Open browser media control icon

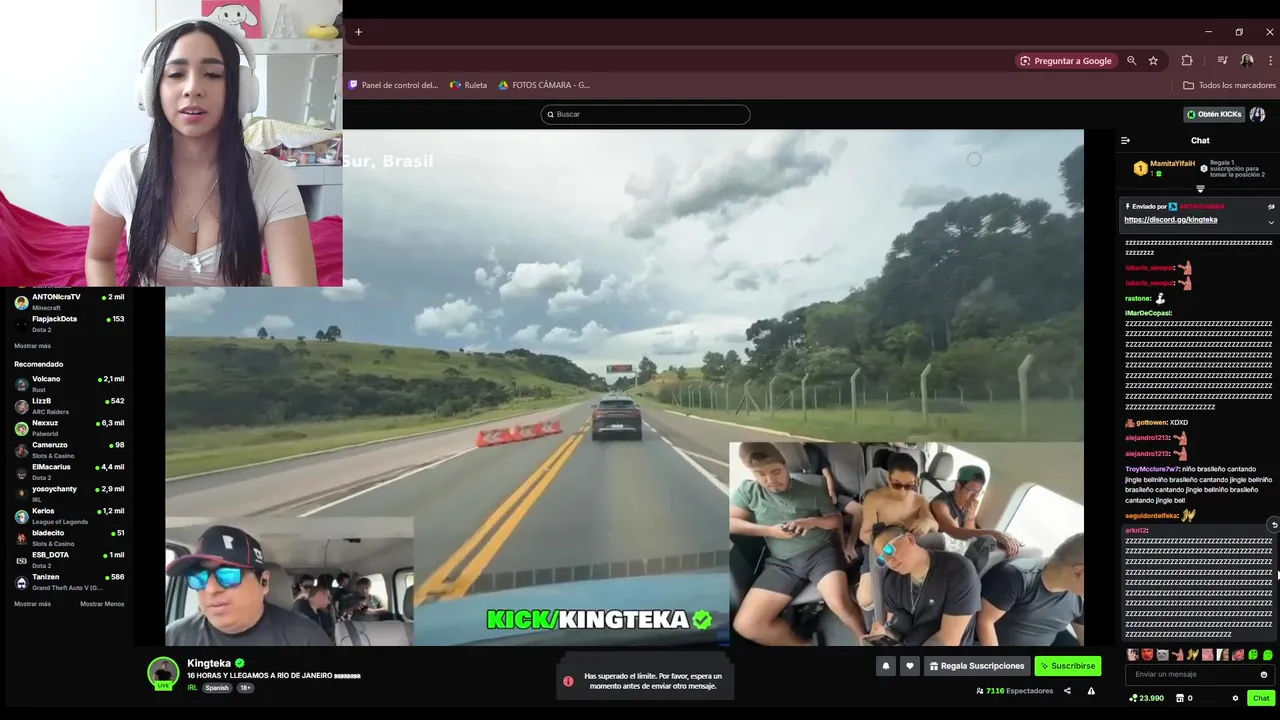tap(1222, 61)
